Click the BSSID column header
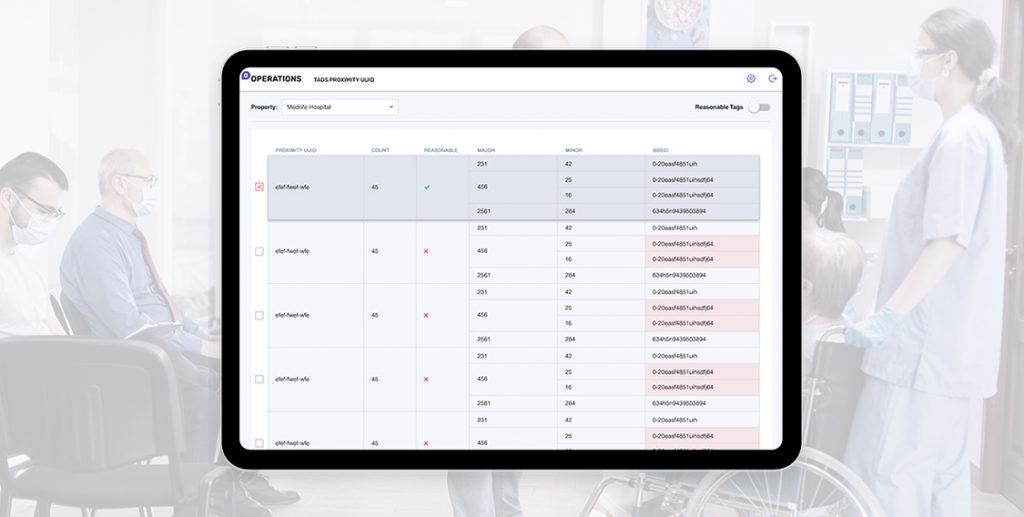 point(660,150)
